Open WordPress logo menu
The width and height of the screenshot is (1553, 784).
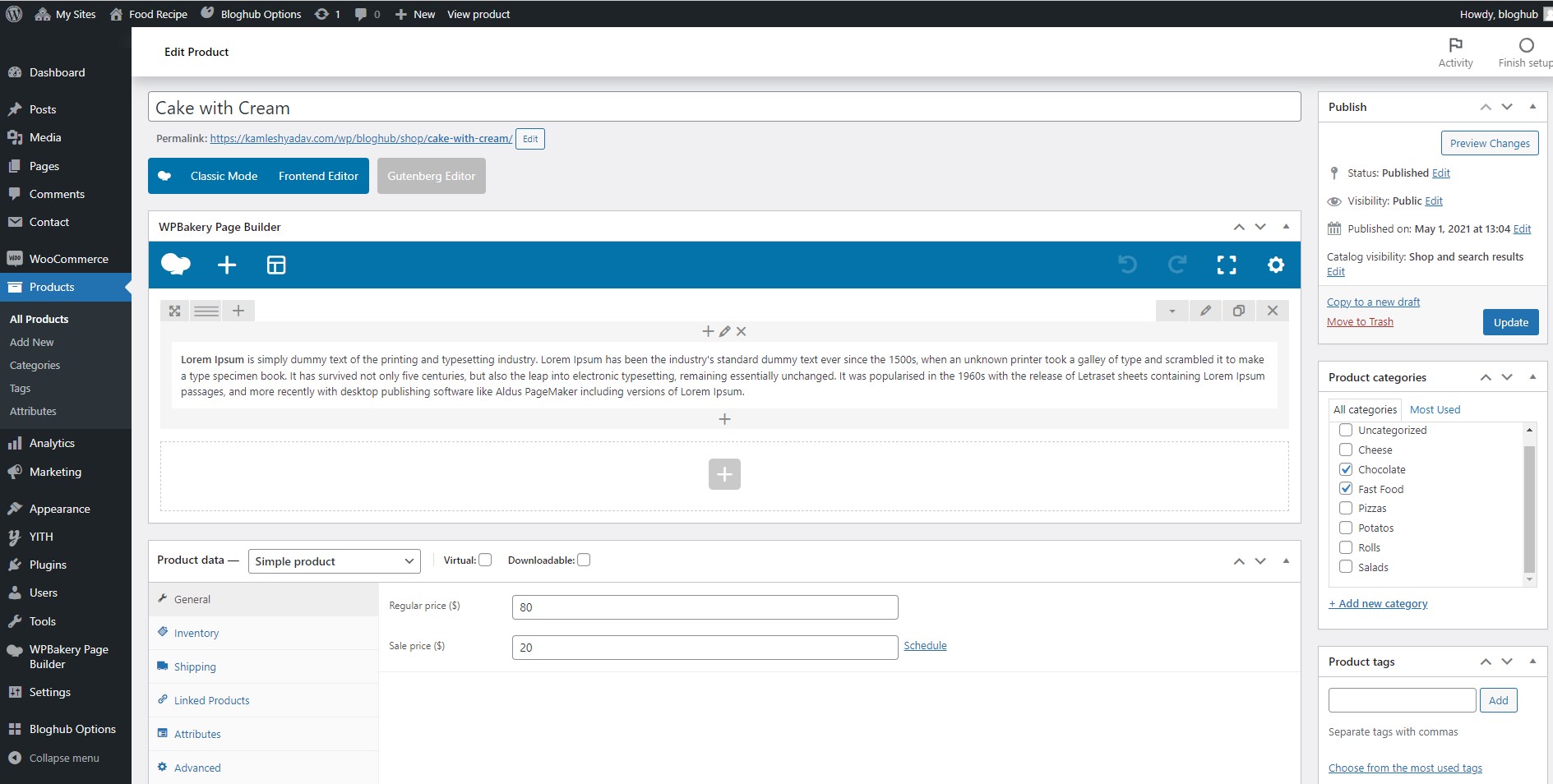tap(14, 14)
